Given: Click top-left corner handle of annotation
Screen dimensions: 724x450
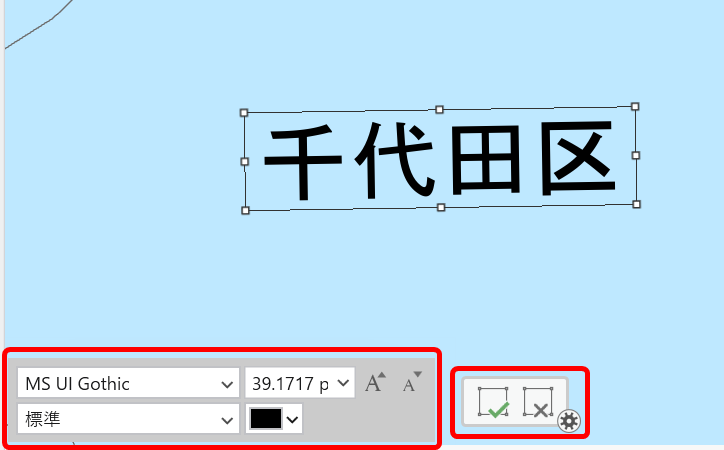Looking at the screenshot, I should coord(244,113).
